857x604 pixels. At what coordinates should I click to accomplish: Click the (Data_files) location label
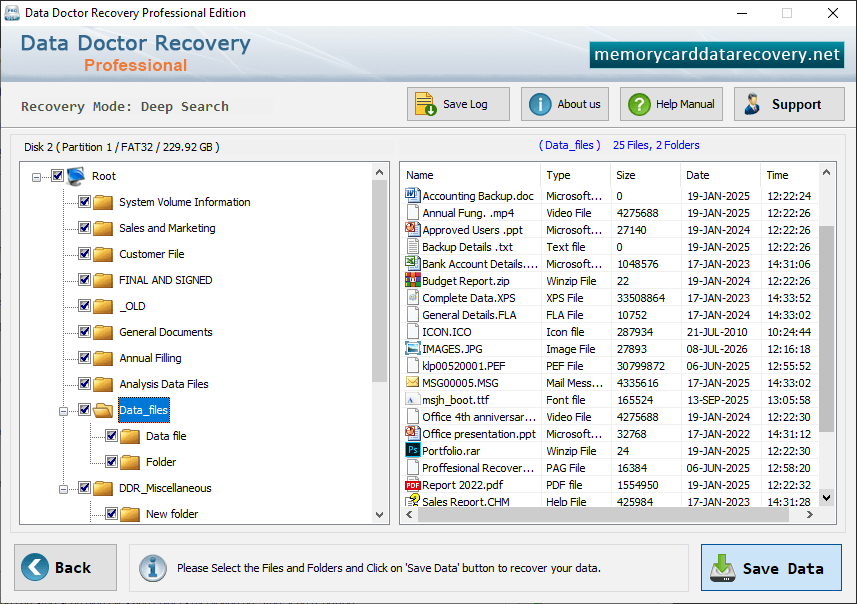coord(570,145)
